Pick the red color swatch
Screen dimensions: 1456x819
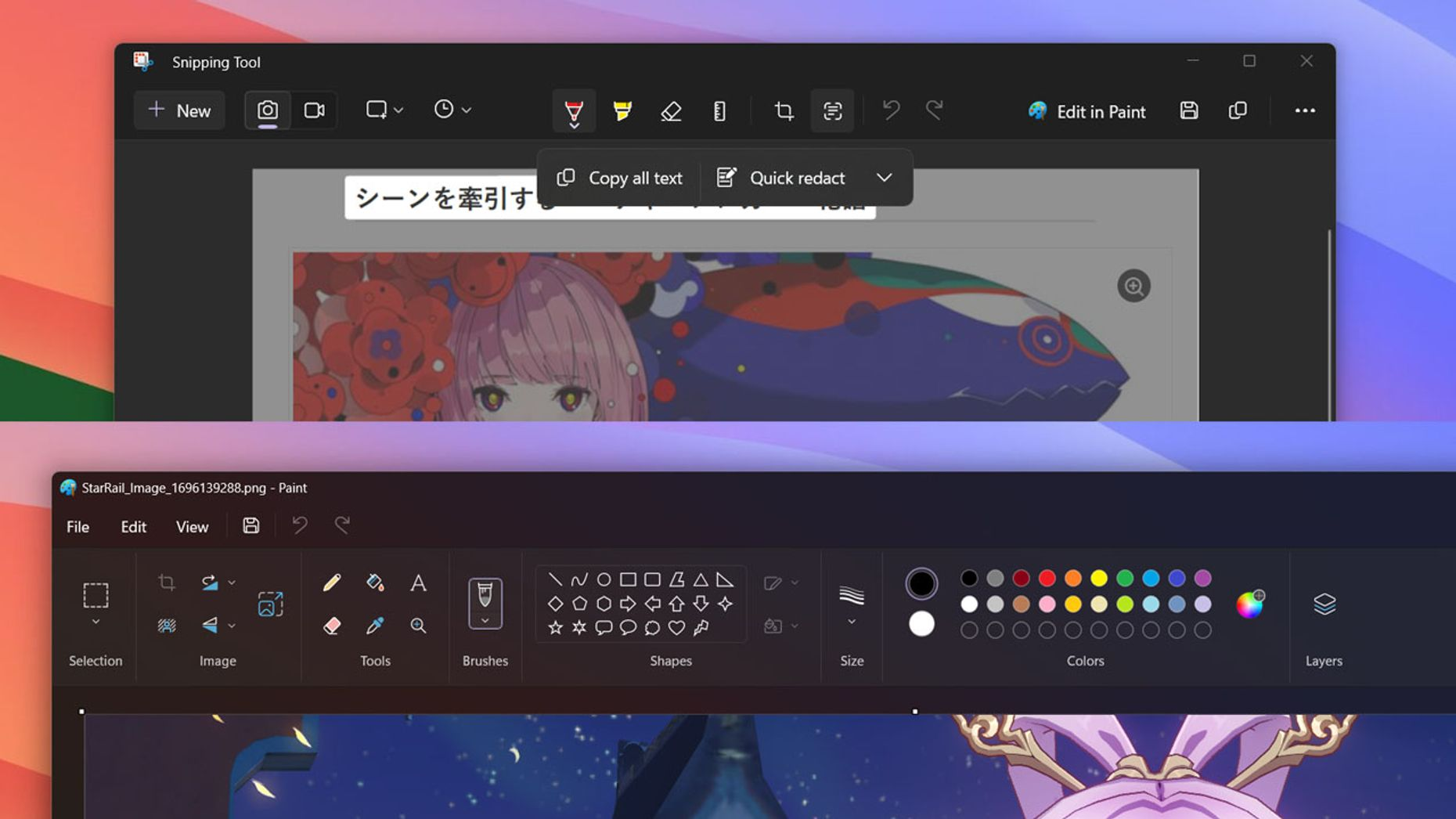[1047, 579]
